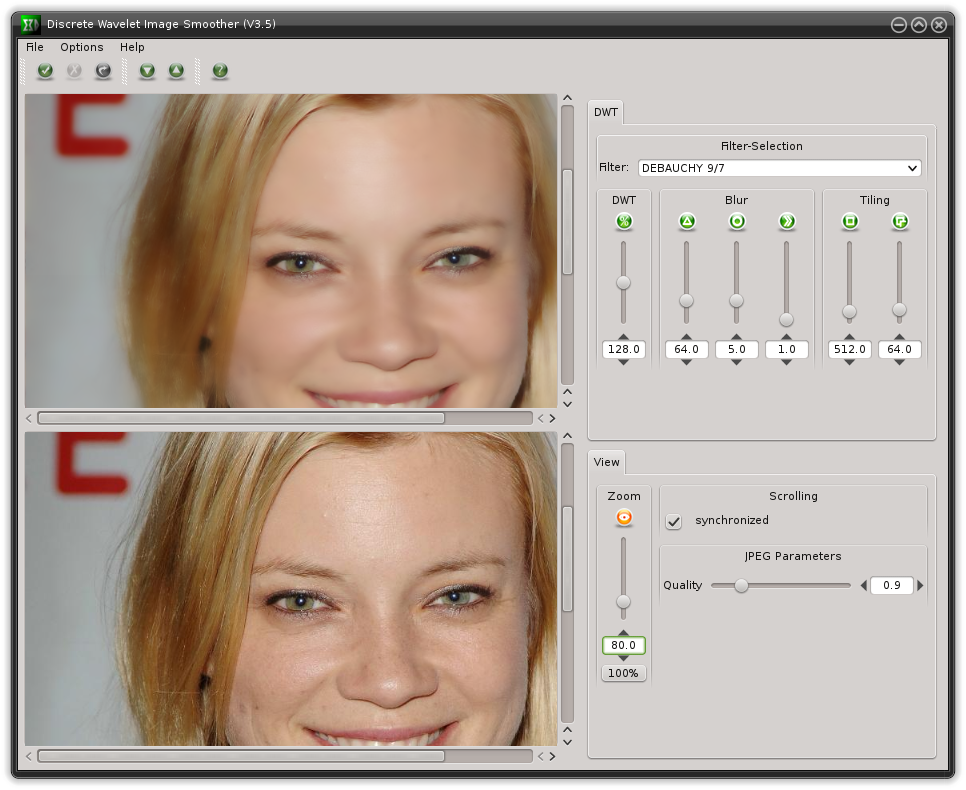Open the File menu

tap(35, 47)
